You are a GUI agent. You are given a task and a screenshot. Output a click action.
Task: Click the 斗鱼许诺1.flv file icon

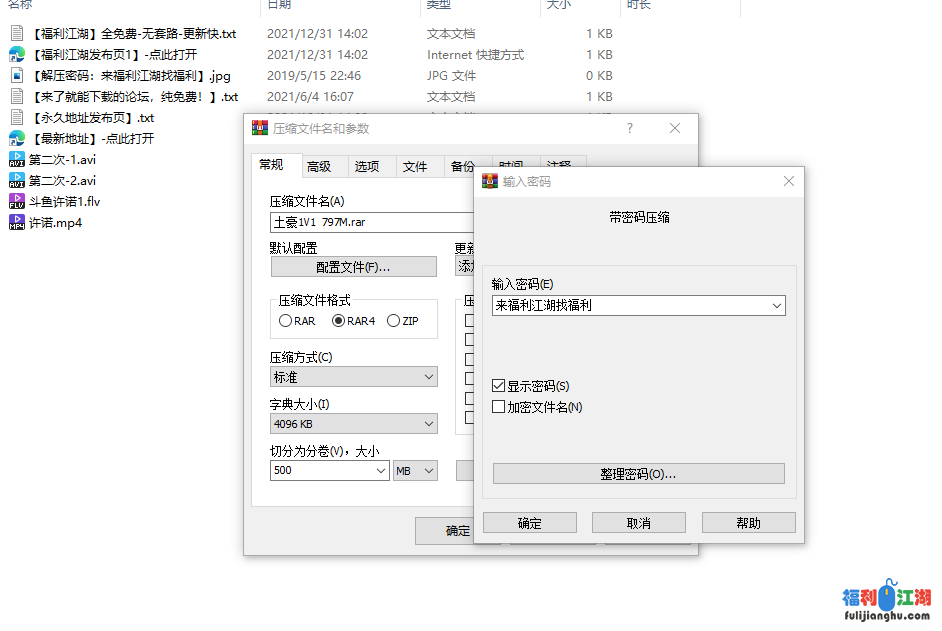(x=17, y=202)
